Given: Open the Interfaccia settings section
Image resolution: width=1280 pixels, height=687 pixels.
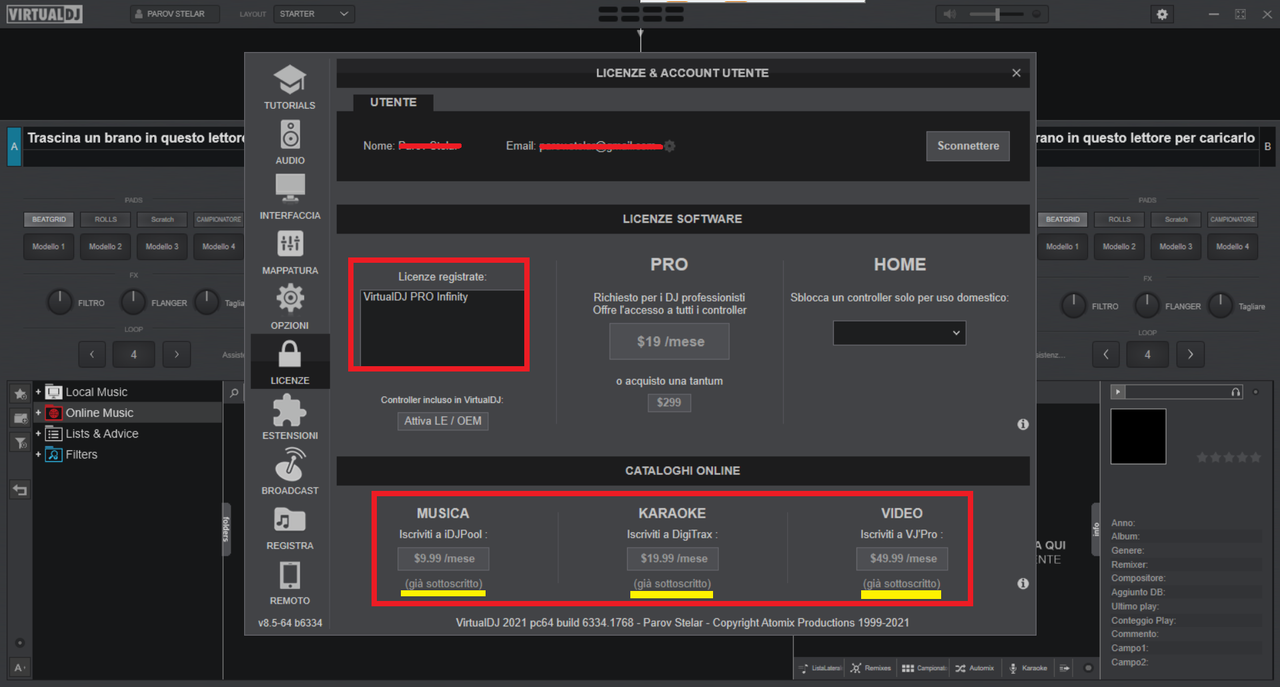Looking at the screenshot, I should (x=289, y=197).
